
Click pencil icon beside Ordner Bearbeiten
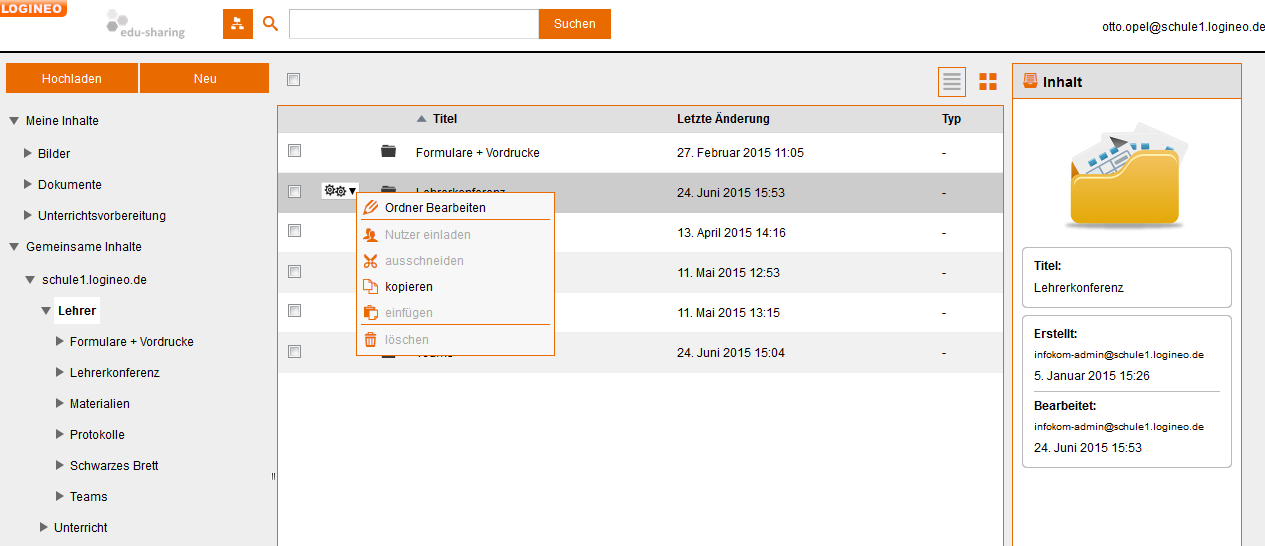[371, 208]
